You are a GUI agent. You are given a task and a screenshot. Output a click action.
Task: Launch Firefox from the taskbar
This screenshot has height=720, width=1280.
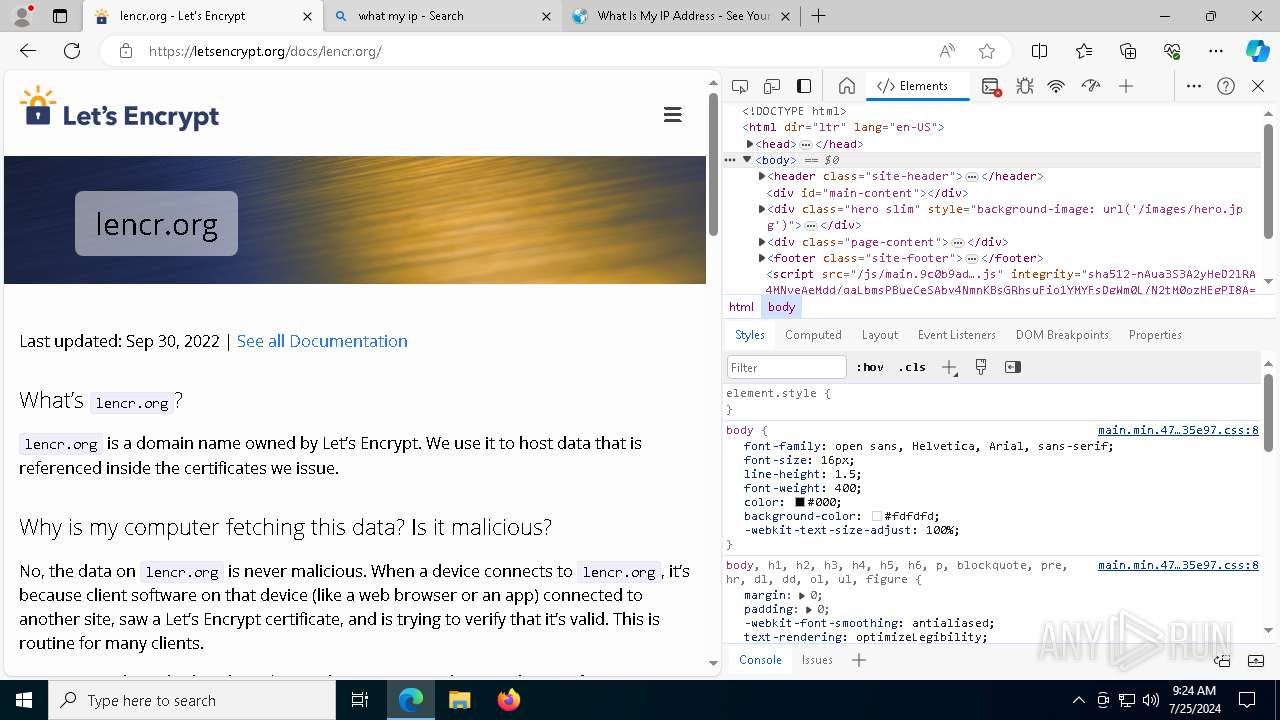pos(509,700)
